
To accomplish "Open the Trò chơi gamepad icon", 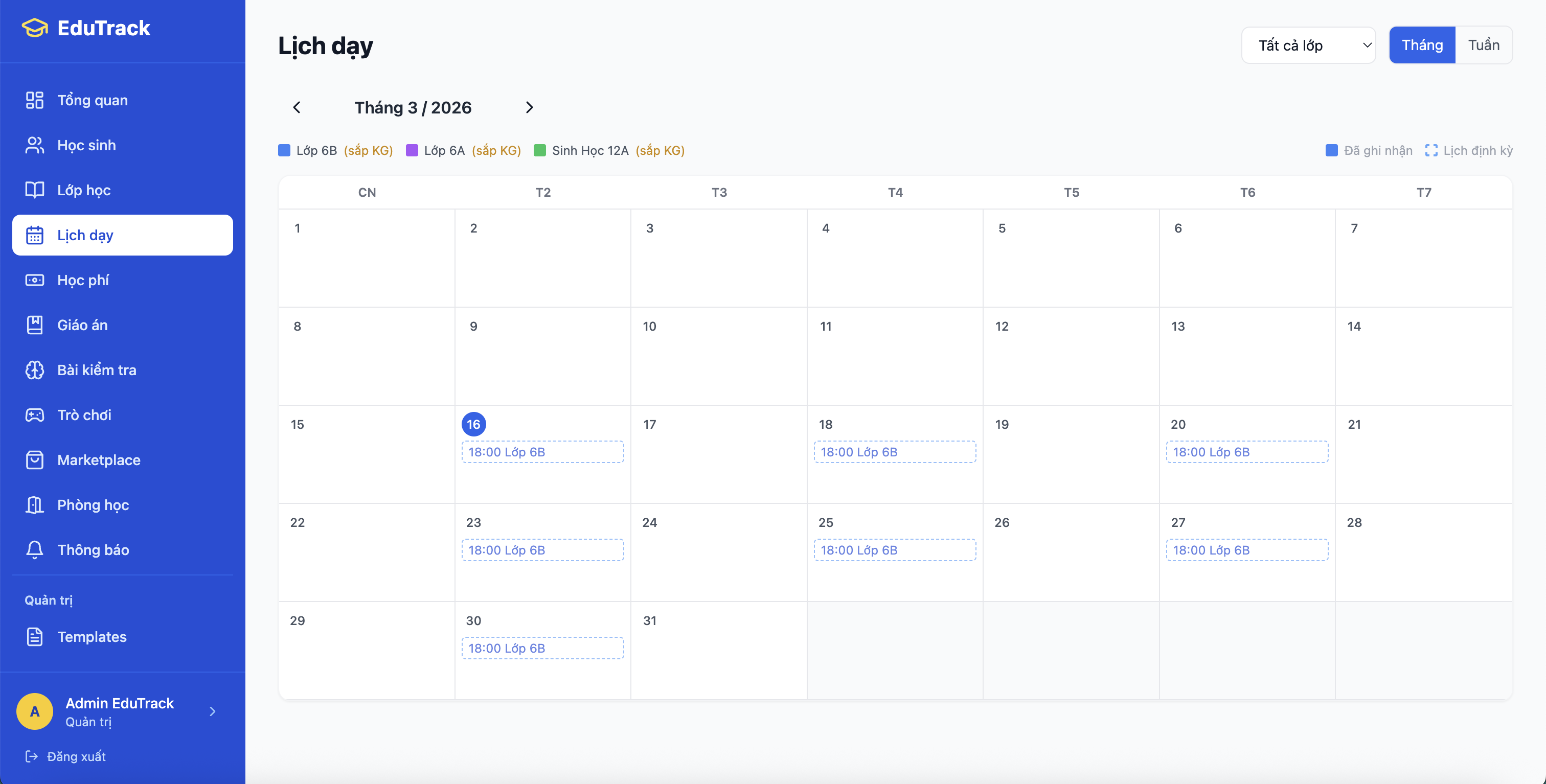I will [34, 415].
